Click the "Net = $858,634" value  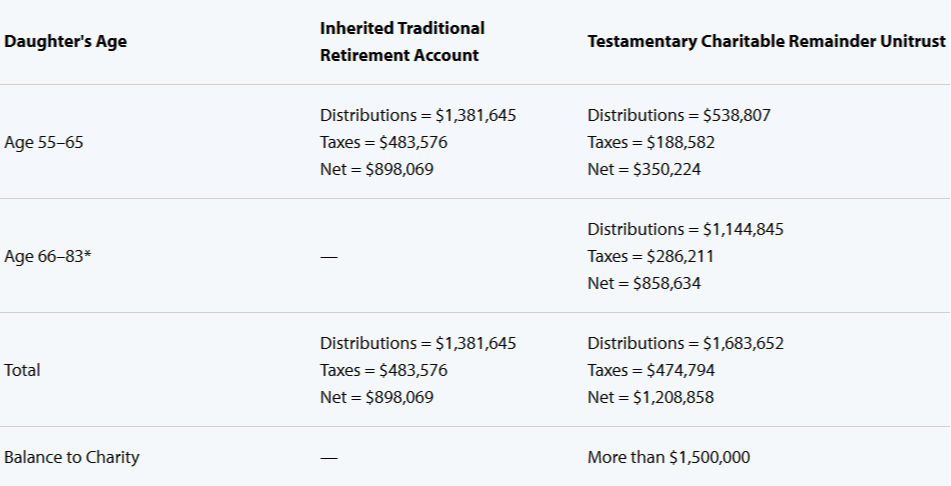(644, 283)
